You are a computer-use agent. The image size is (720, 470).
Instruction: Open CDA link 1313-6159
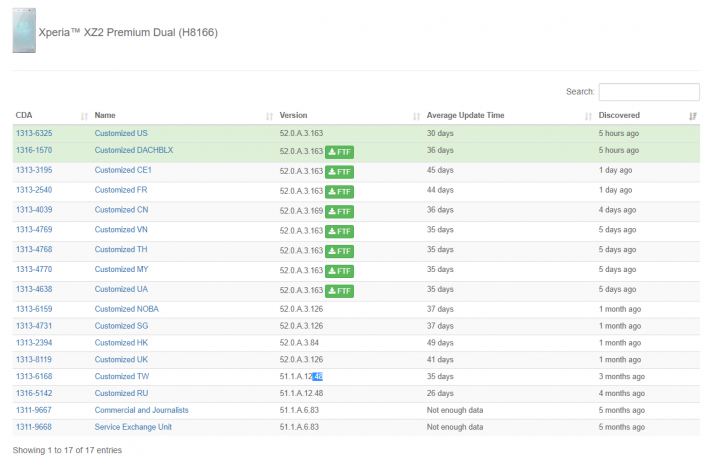pos(34,309)
